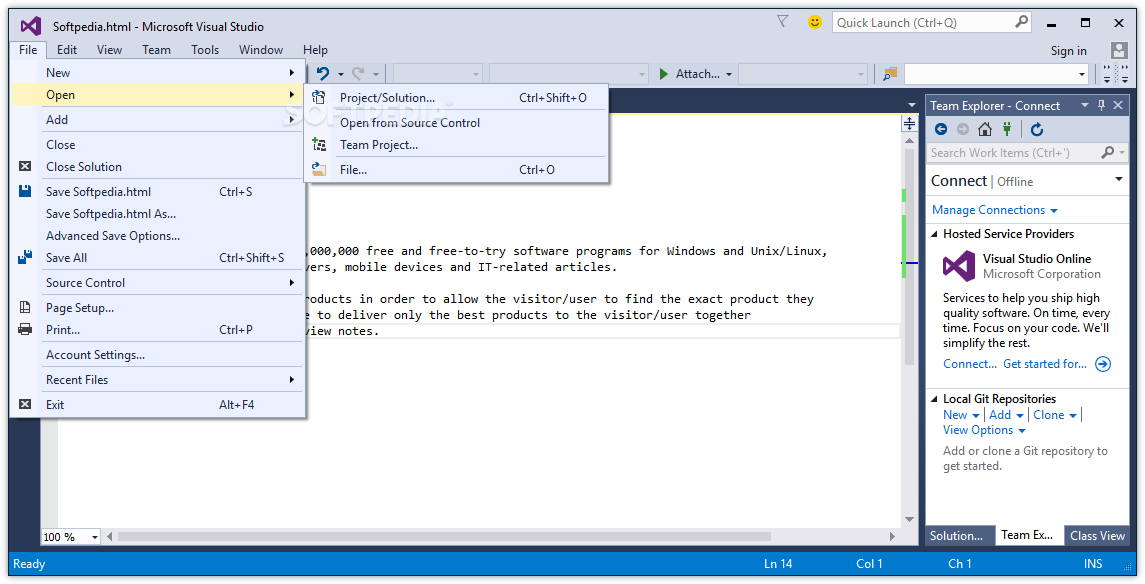Choose Save All in File menu
1145x584 pixels.
(66, 258)
